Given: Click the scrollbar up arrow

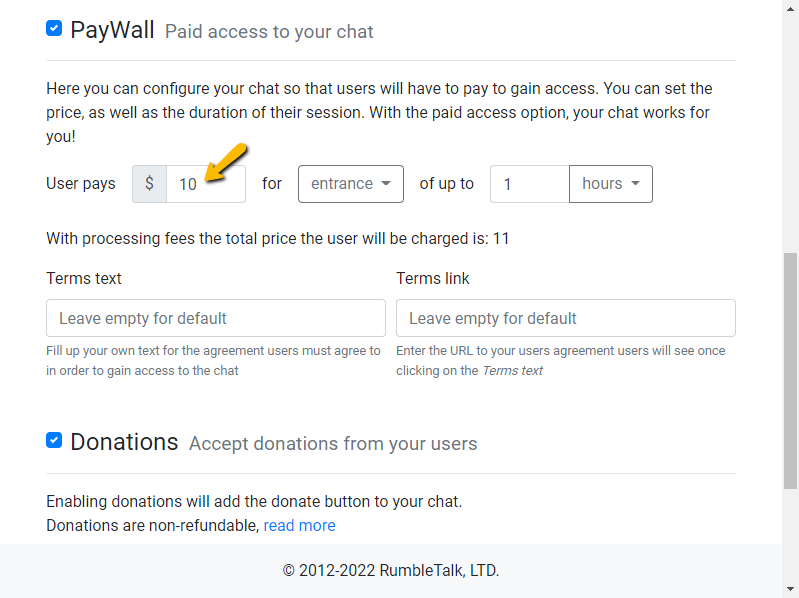Looking at the screenshot, I should 790,9.
